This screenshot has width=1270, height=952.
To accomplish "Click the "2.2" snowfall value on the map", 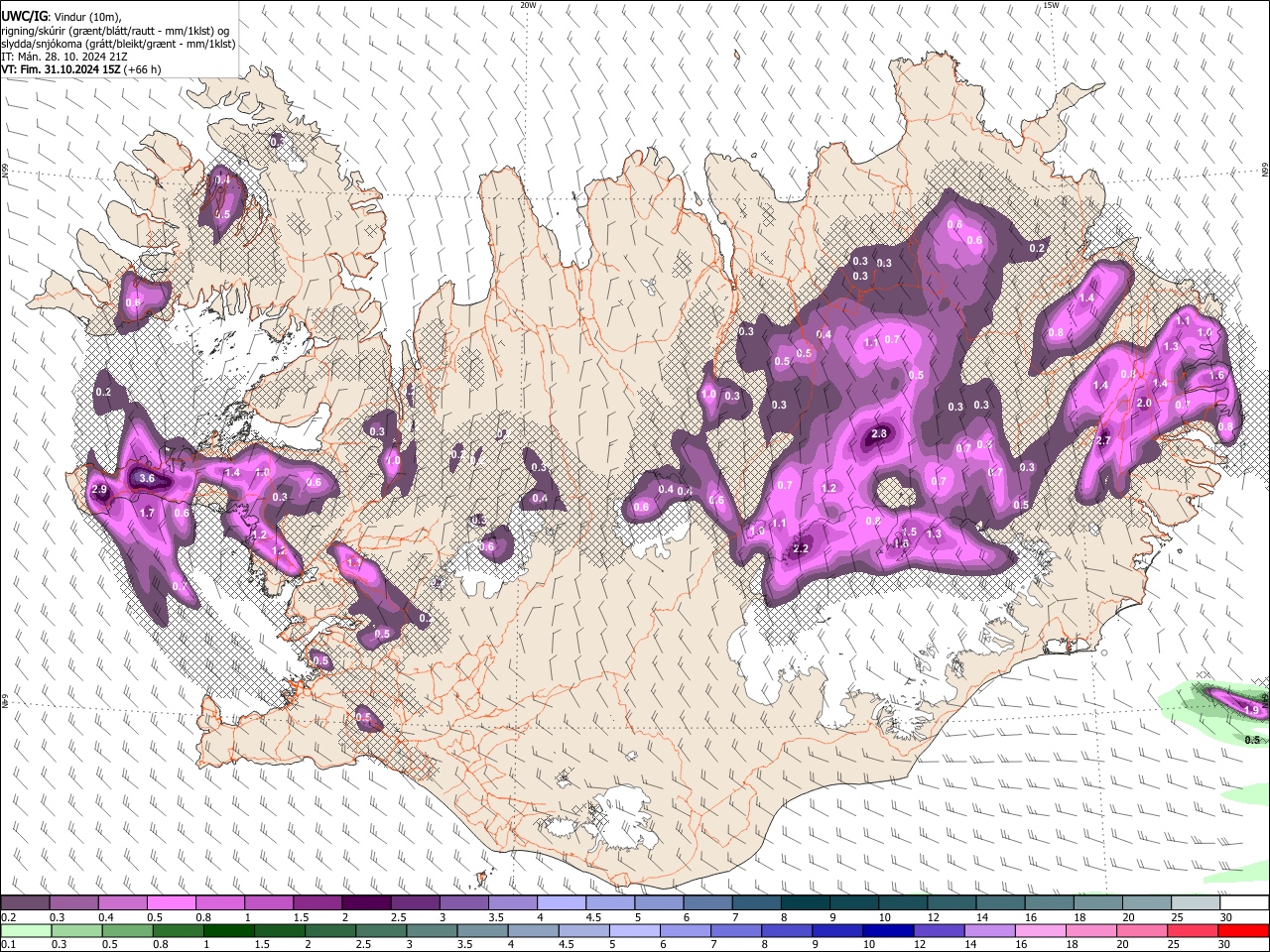I will click(803, 549).
